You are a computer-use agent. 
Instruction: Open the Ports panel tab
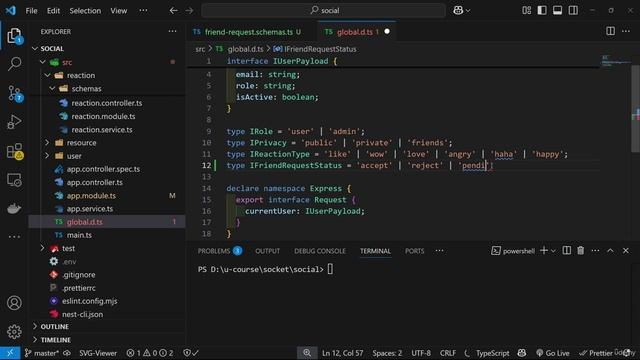415,251
